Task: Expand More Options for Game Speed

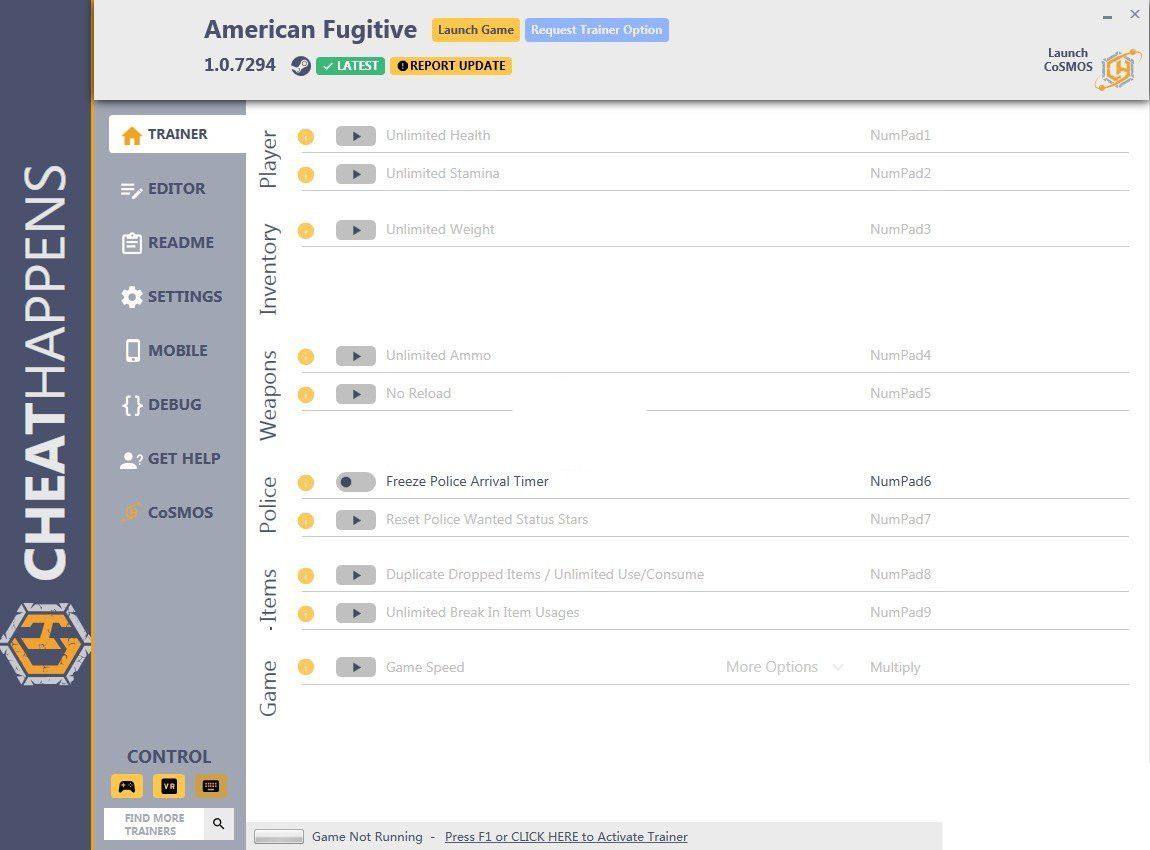Action: (784, 667)
